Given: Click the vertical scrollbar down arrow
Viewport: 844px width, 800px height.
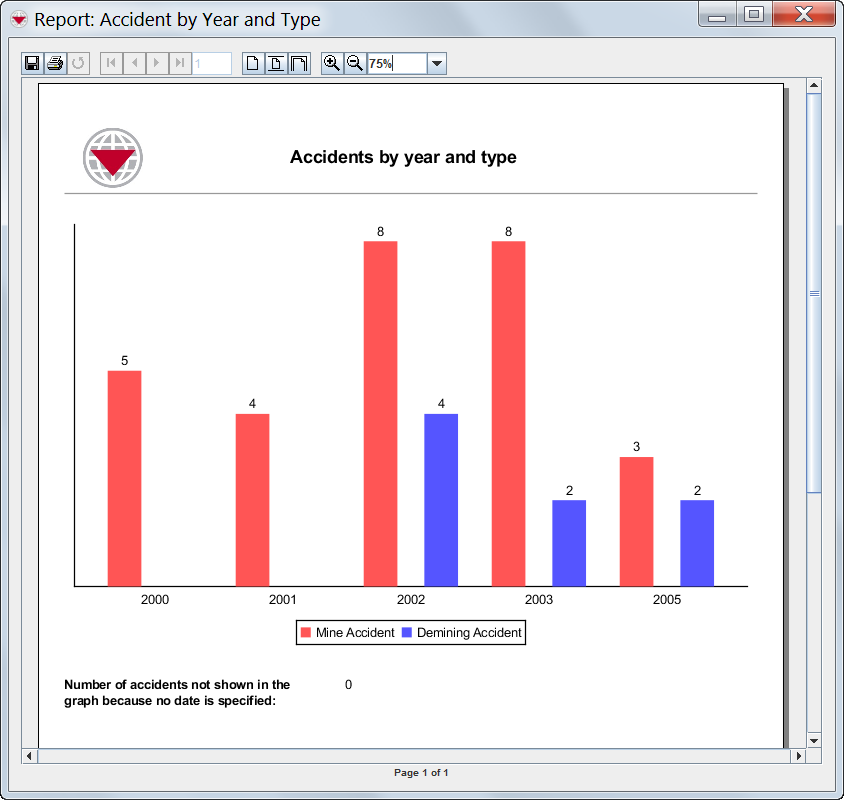Looking at the screenshot, I should (x=813, y=739).
